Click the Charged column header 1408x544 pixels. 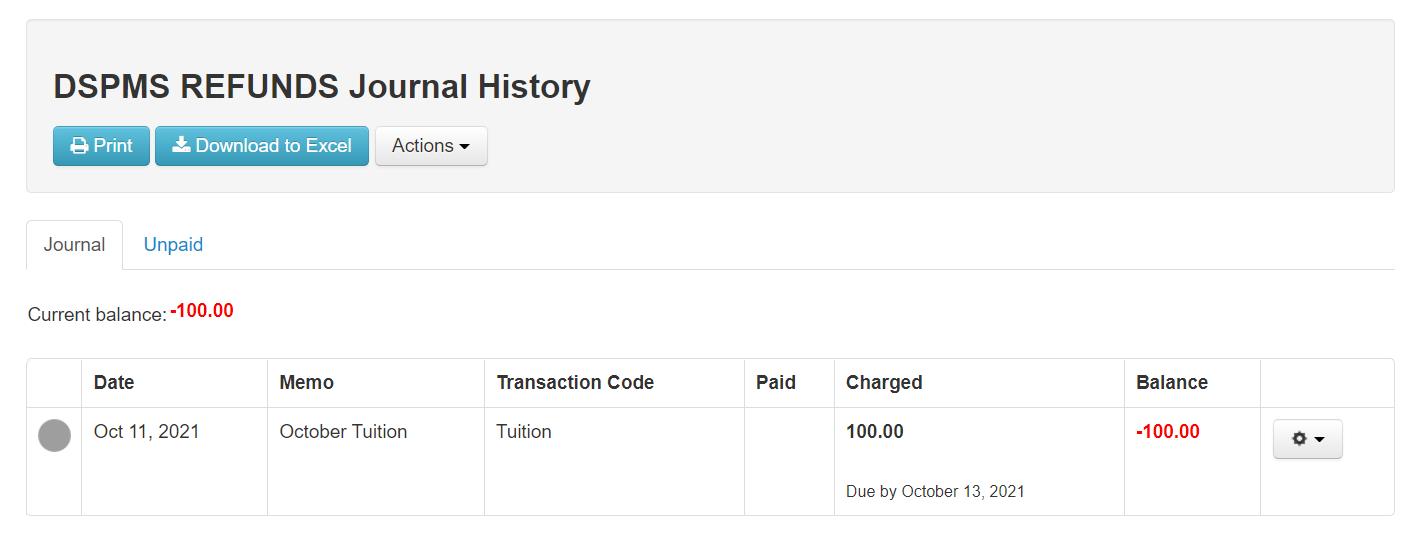(x=884, y=383)
